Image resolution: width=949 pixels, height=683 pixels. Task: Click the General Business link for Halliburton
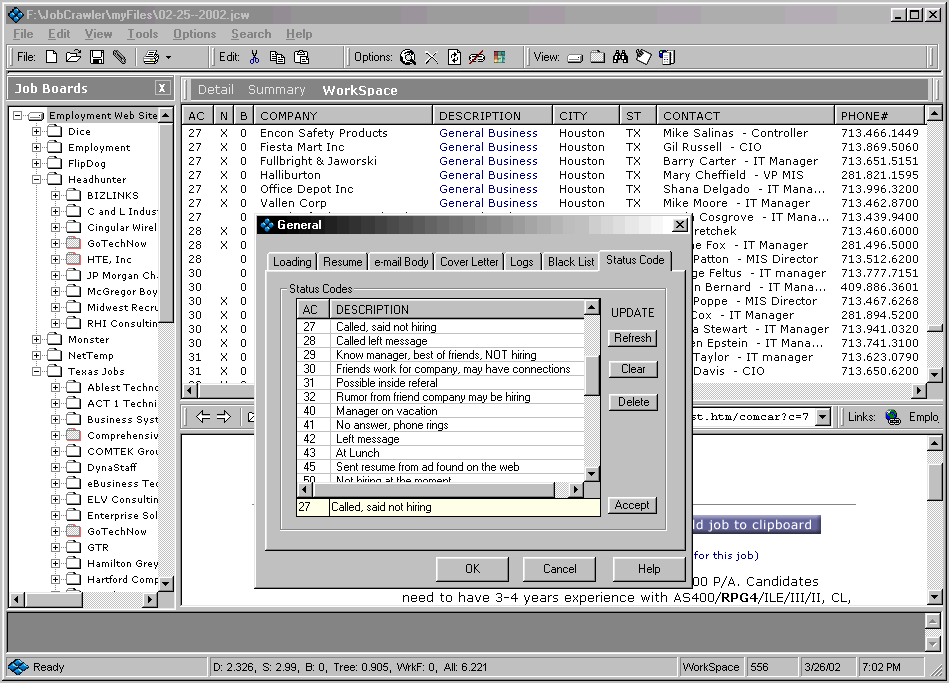click(x=488, y=175)
